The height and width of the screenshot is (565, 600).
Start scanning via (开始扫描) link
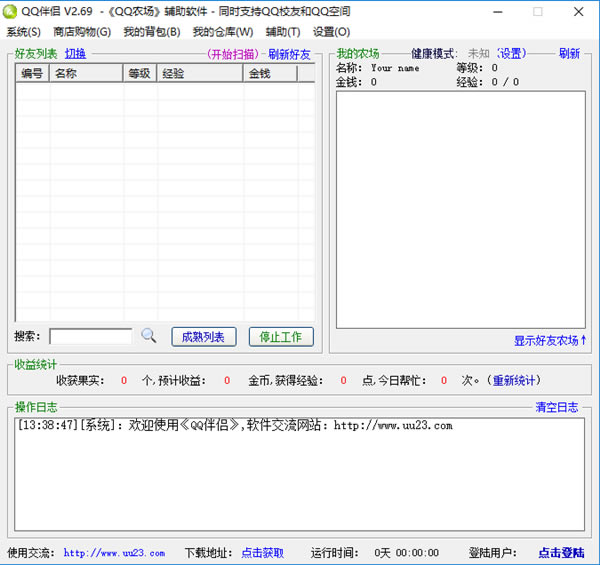pos(232,54)
